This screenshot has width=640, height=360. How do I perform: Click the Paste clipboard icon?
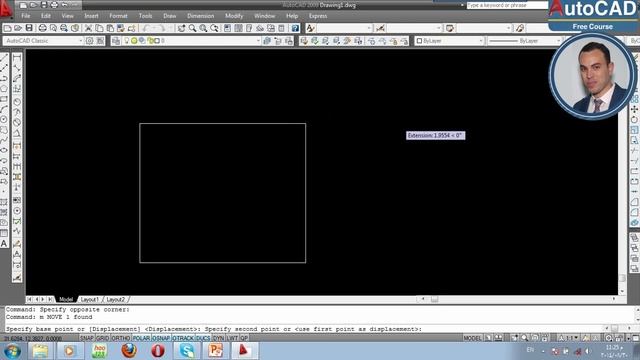110,28
